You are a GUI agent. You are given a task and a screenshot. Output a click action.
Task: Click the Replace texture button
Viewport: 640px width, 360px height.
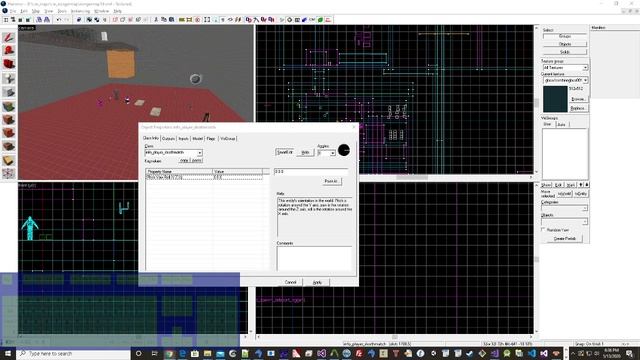click(578, 108)
